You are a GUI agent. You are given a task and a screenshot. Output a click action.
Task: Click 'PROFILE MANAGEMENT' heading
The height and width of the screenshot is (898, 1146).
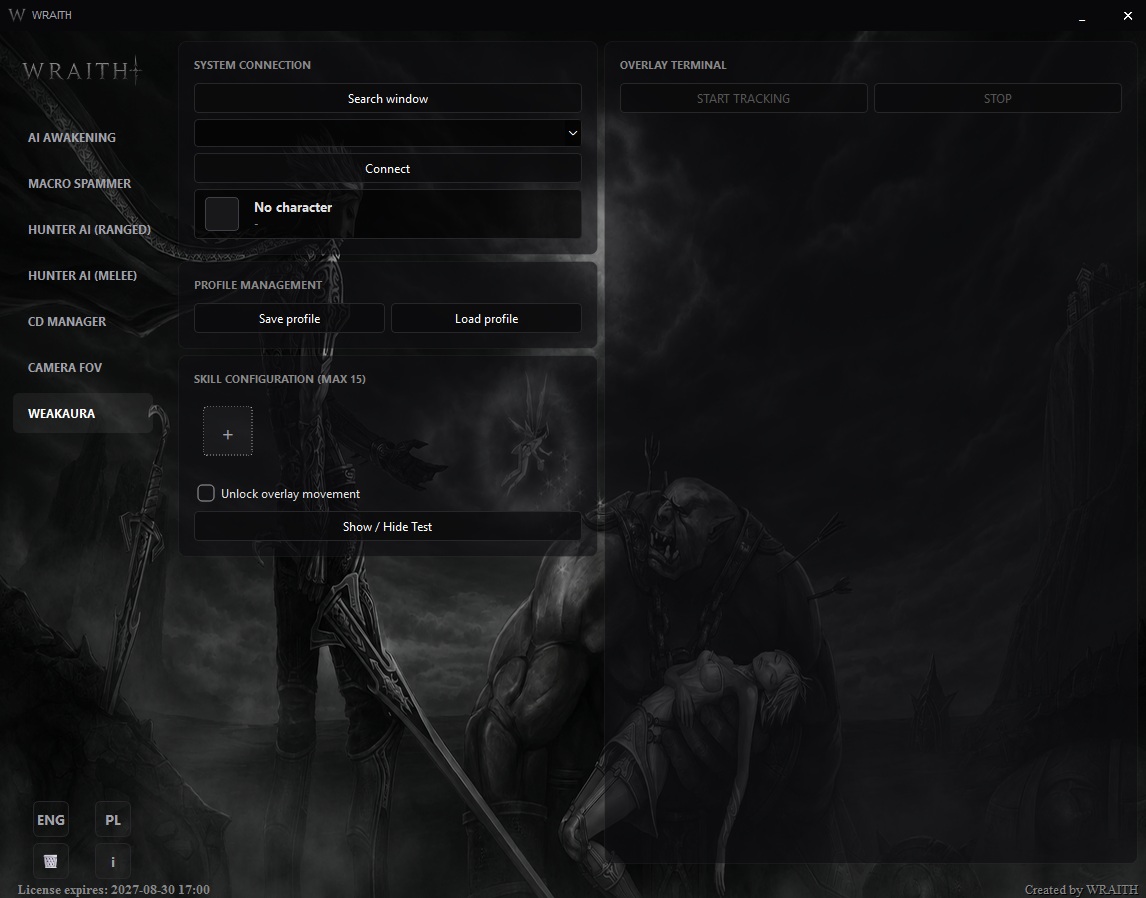[258, 285]
